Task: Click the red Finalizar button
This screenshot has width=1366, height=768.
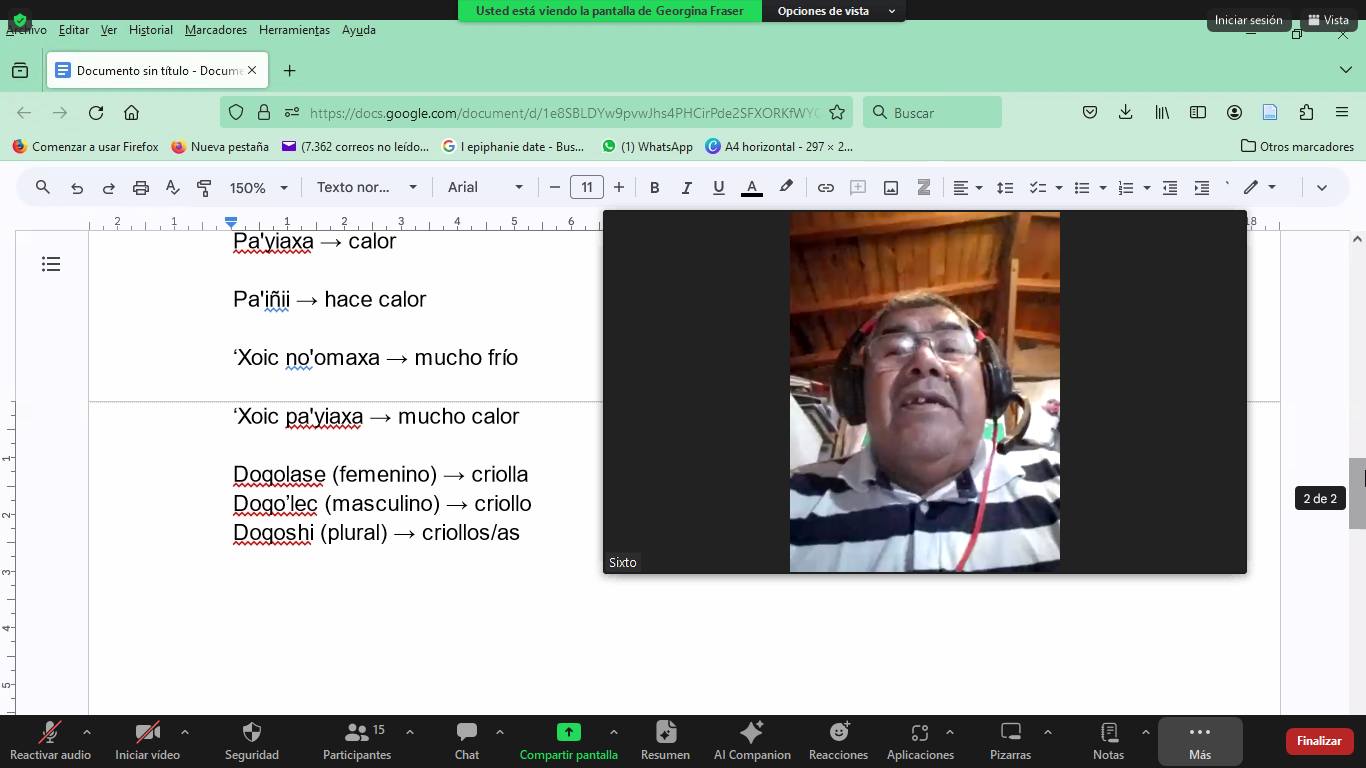Action: click(x=1318, y=741)
